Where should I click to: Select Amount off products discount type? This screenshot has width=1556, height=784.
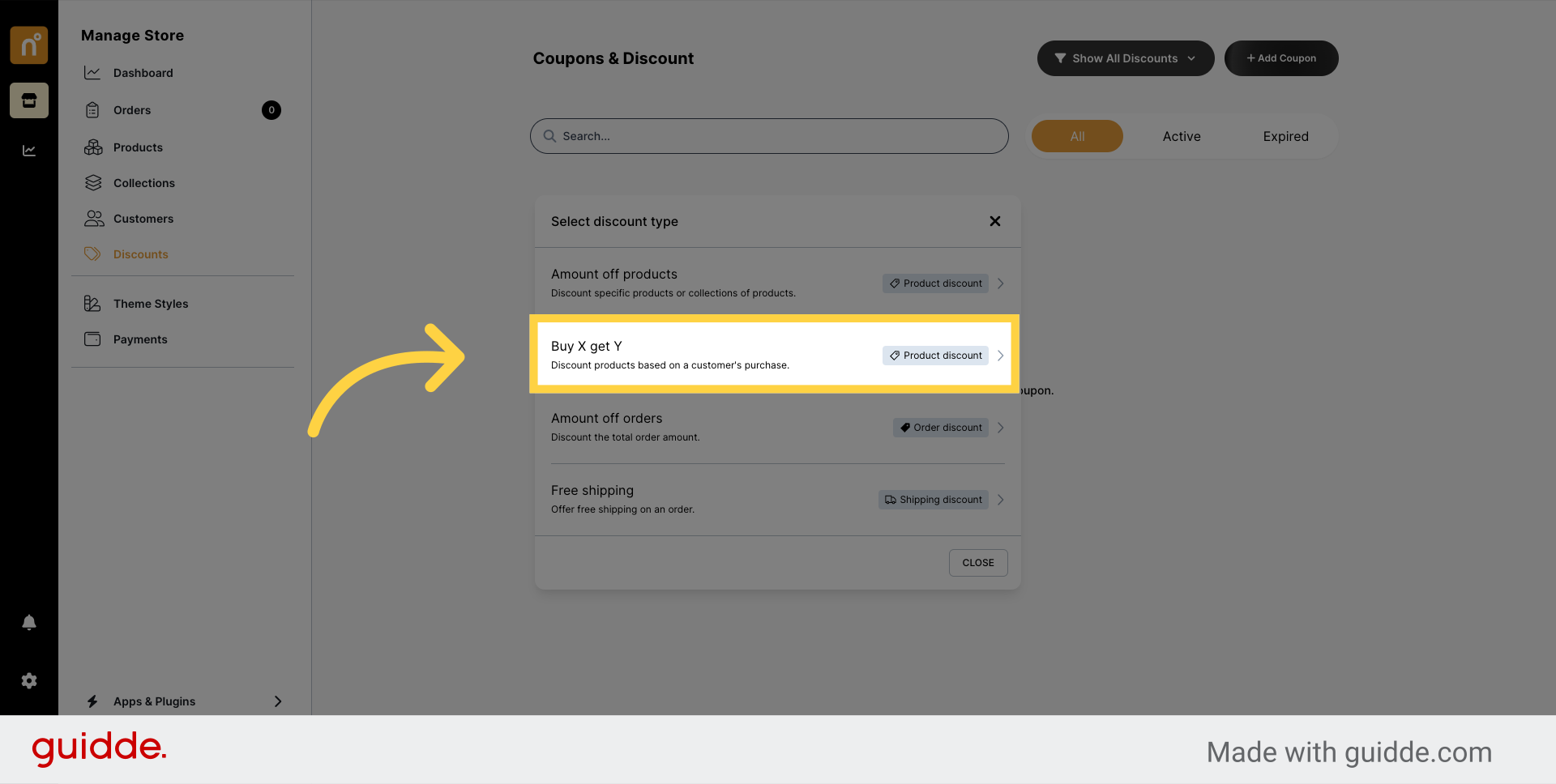pyautogui.click(x=778, y=283)
